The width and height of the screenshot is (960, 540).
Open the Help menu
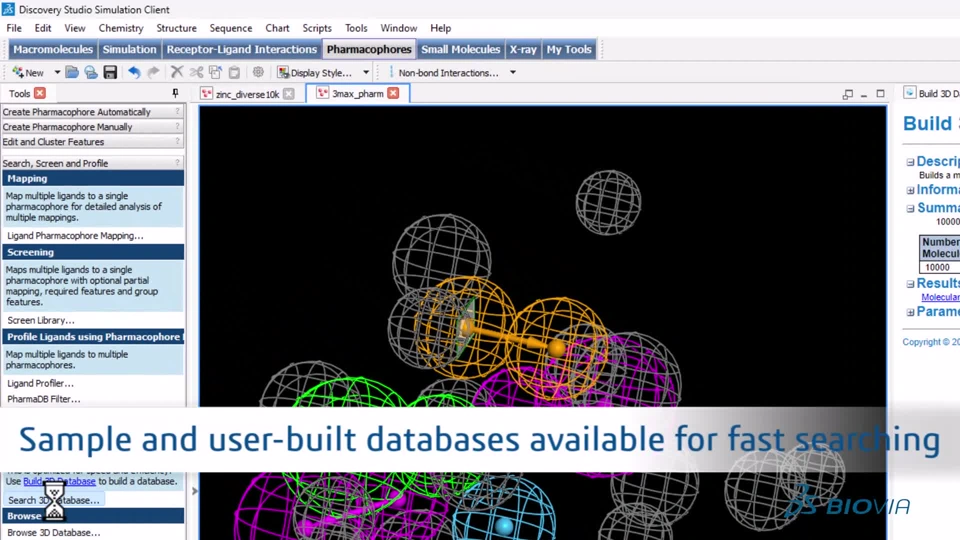click(x=440, y=28)
